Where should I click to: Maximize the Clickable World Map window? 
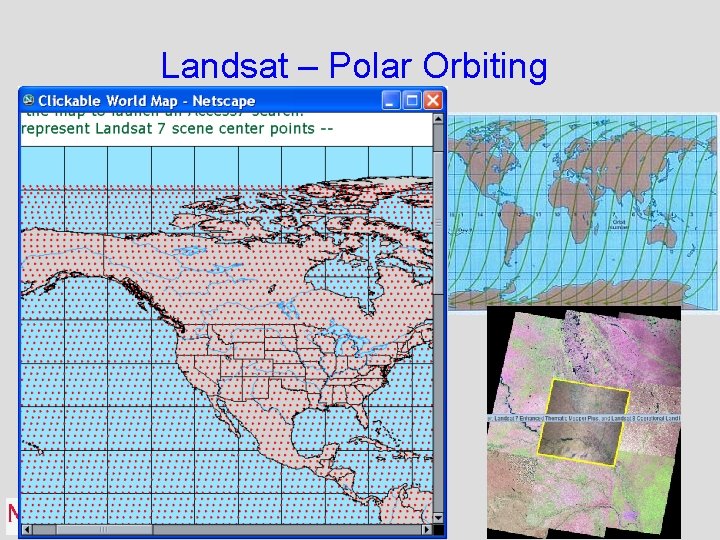click(412, 100)
